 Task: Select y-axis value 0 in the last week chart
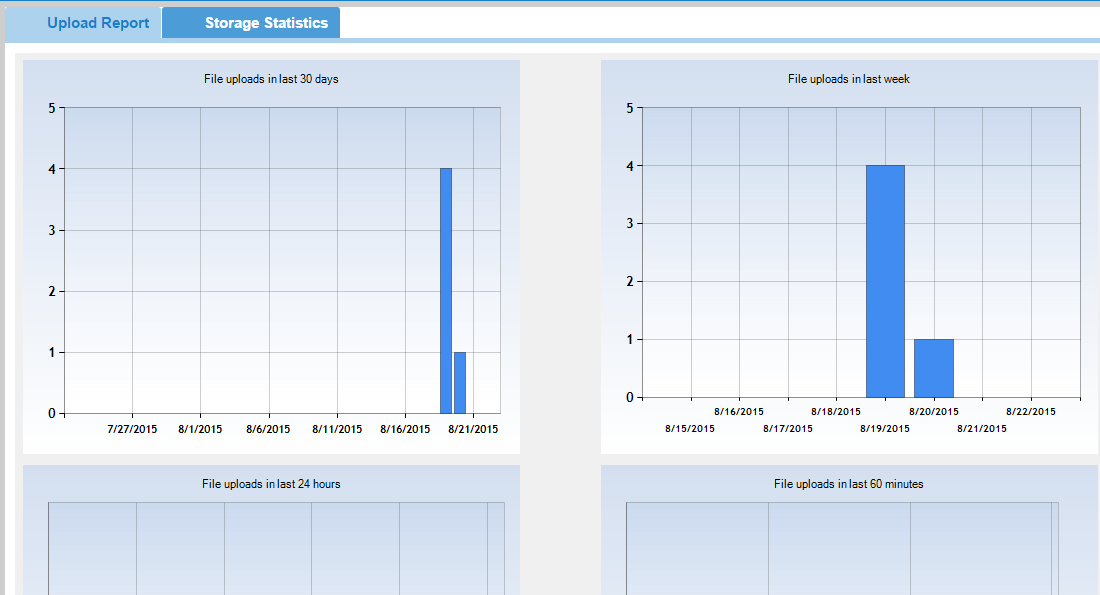pyautogui.click(x=630, y=398)
